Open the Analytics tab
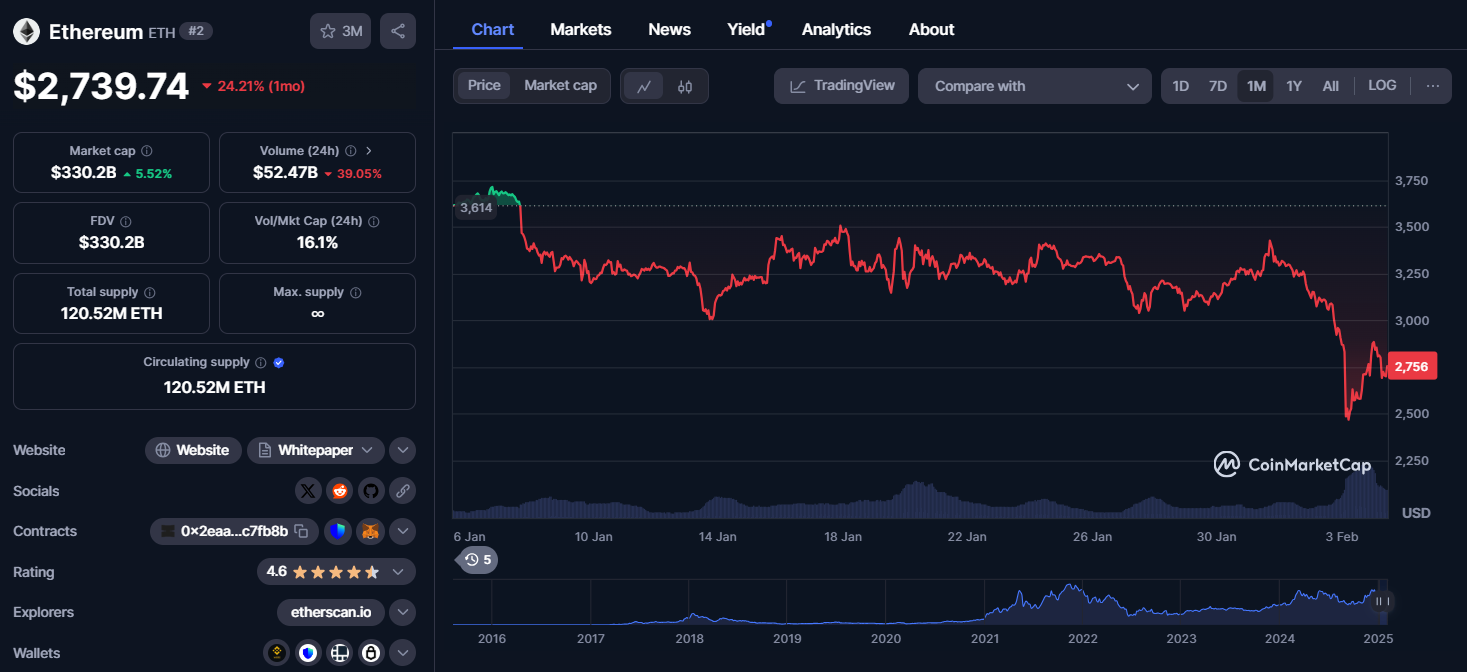This screenshot has width=1467, height=672. click(x=836, y=29)
